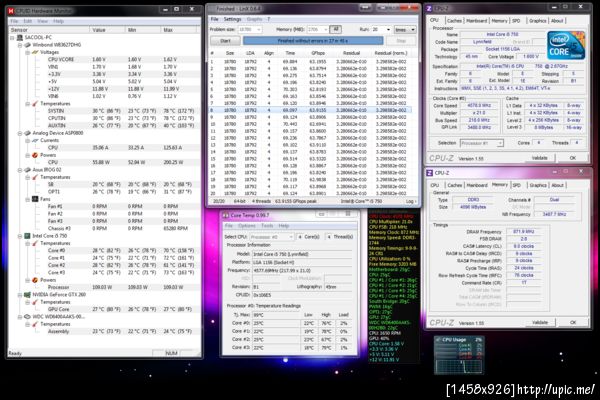
Task: Click the All memory button in LinX
Action: [336, 29]
